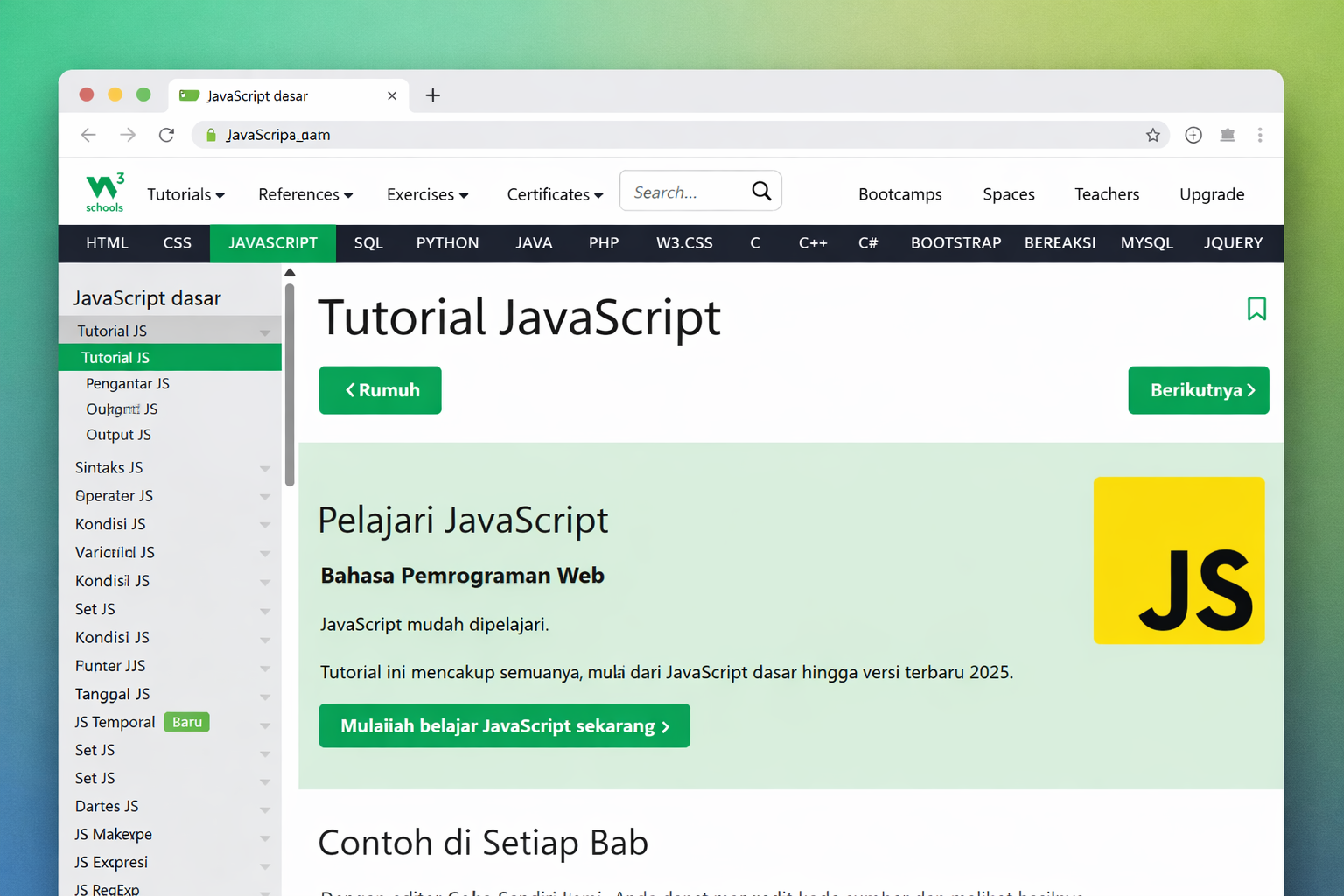Screen dimensions: 1344x896
Task: Open the Exercises dropdown menu
Action: coord(428,194)
